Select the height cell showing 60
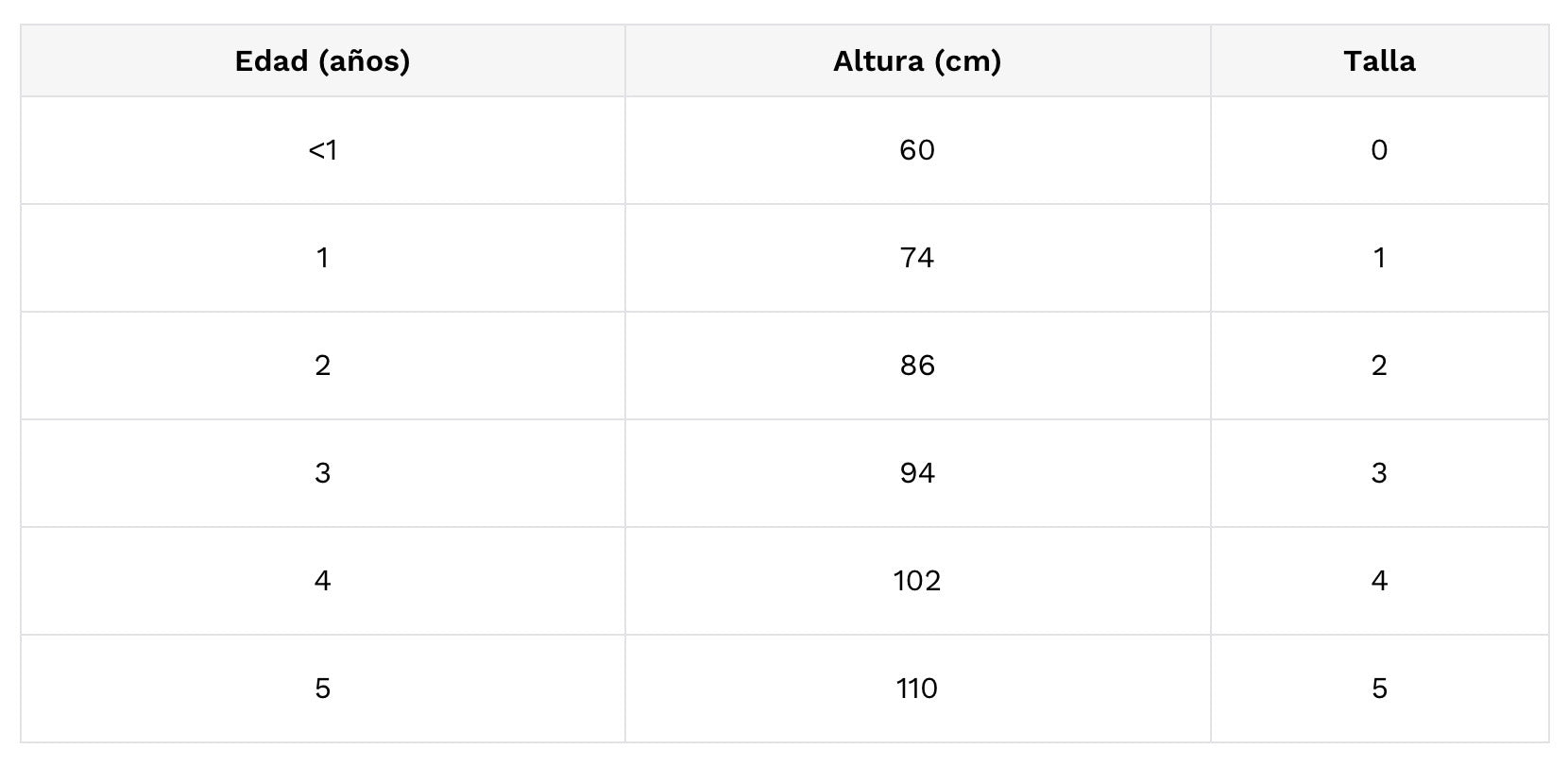Screen dimensions: 1568x783 pos(917,150)
